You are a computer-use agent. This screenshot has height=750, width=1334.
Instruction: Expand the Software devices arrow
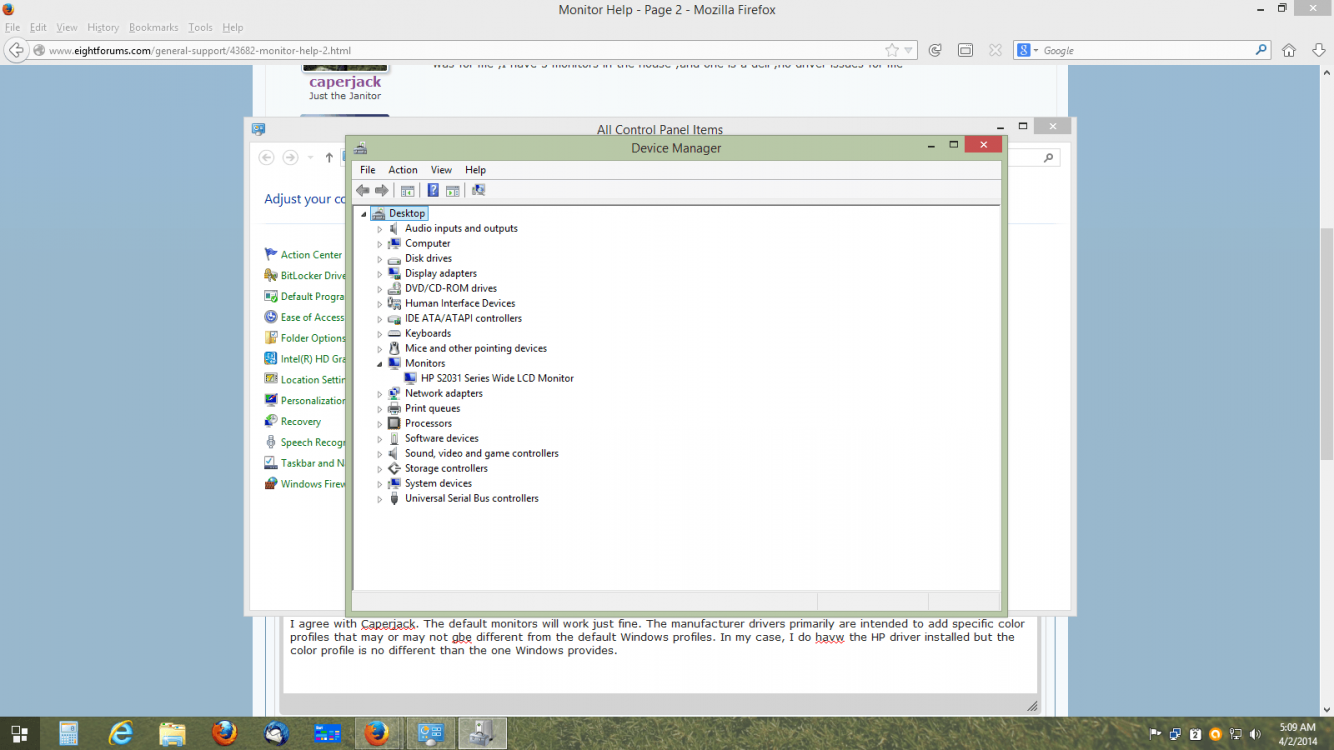(380, 439)
